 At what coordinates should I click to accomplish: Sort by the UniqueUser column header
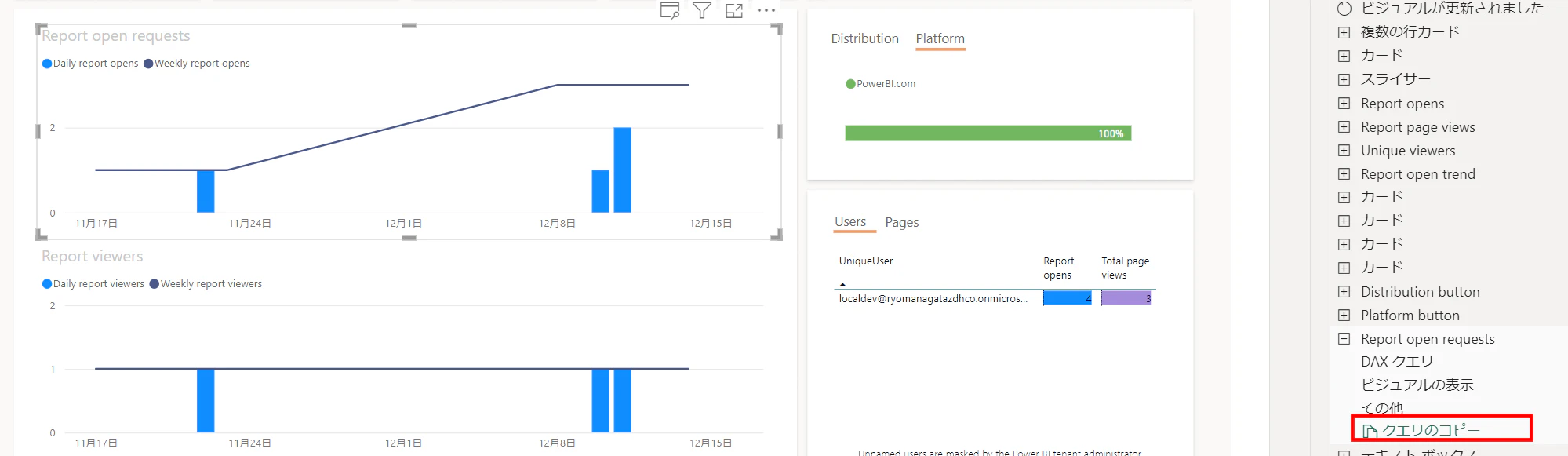pyautogui.click(x=866, y=261)
